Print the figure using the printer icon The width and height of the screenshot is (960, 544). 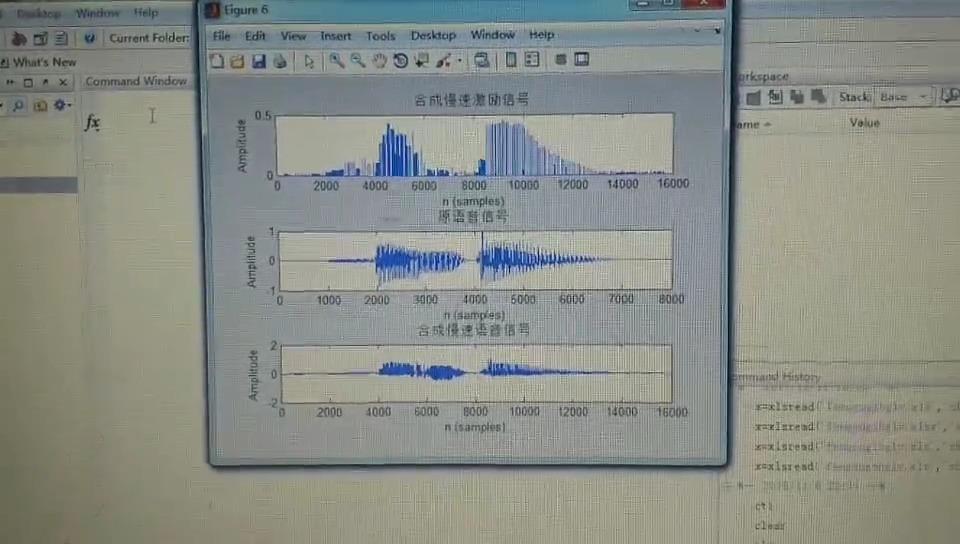280,61
